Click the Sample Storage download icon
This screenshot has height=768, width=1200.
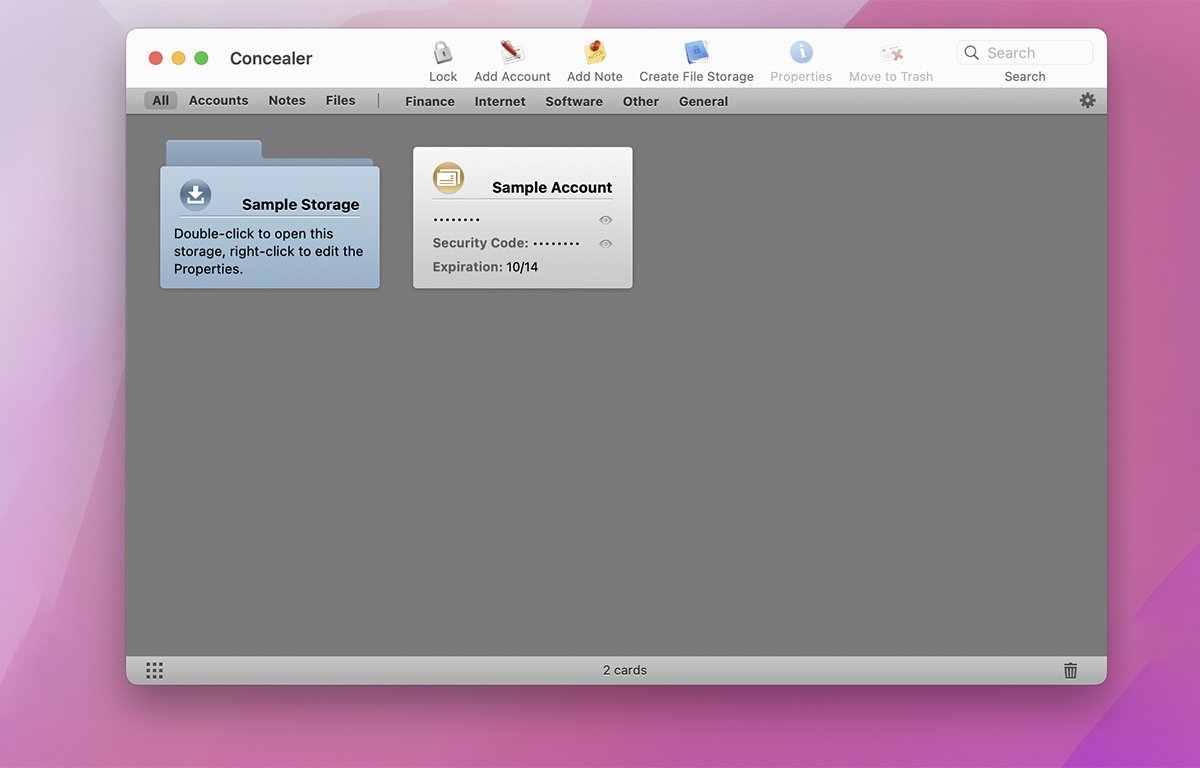click(196, 195)
